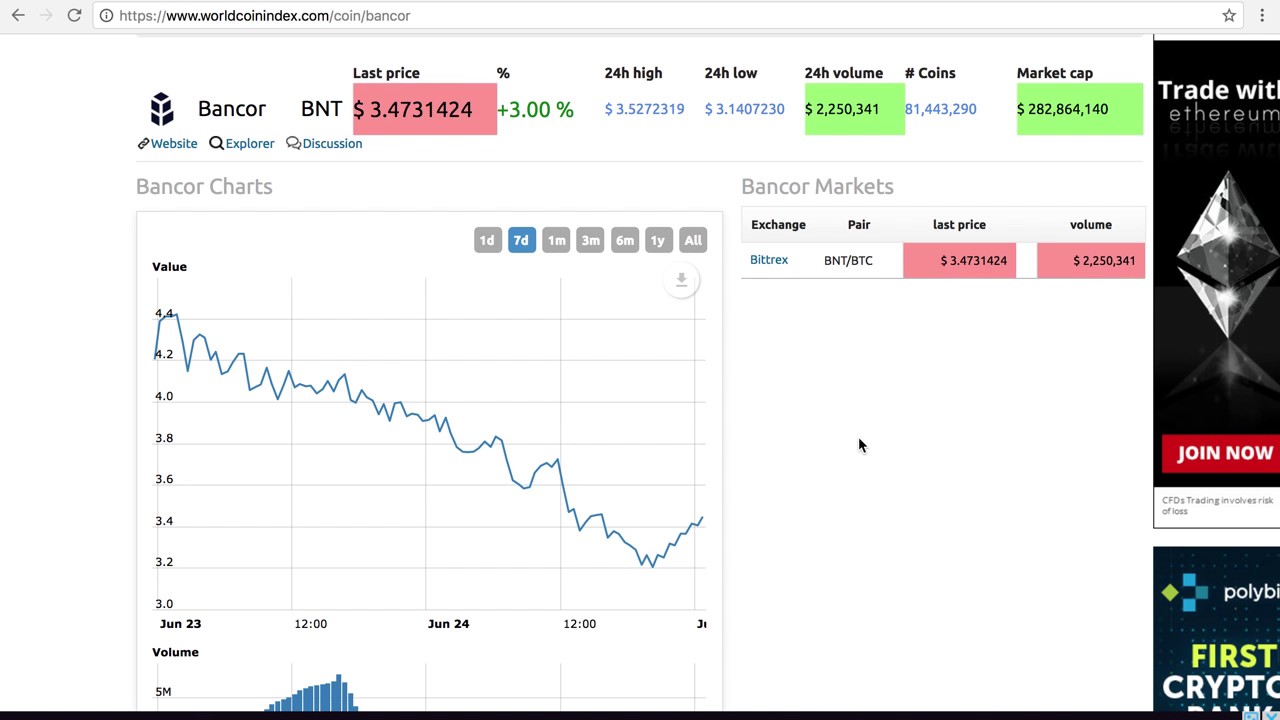Click the browser forward arrow
Viewport: 1280px width, 720px height.
click(45, 15)
